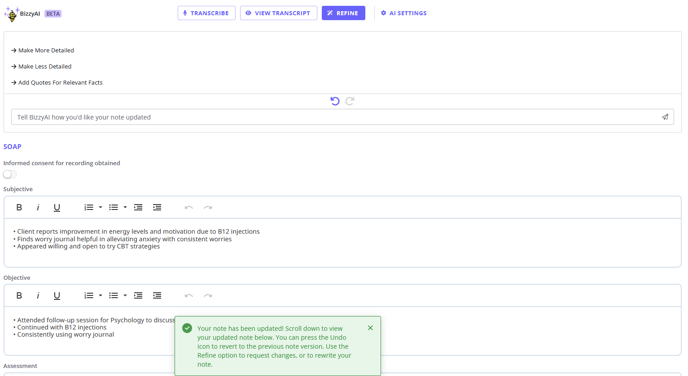688x376 pixels.
Task: Insert numbered list in Subjective editor
Action: coord(89,208)
